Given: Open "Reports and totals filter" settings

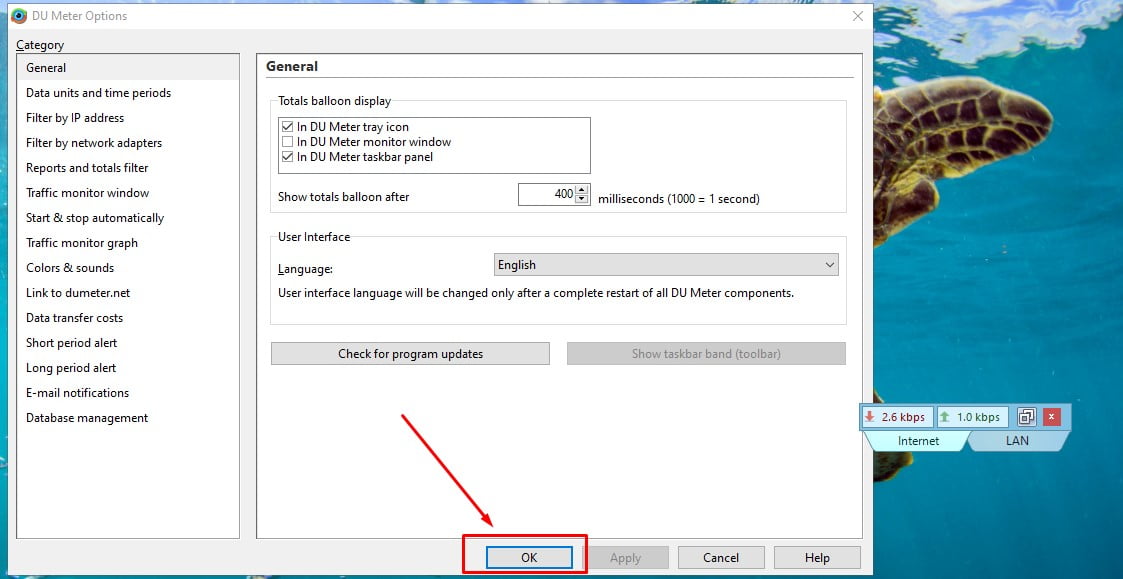Looking at the screenshot, I should pos(128,168).
